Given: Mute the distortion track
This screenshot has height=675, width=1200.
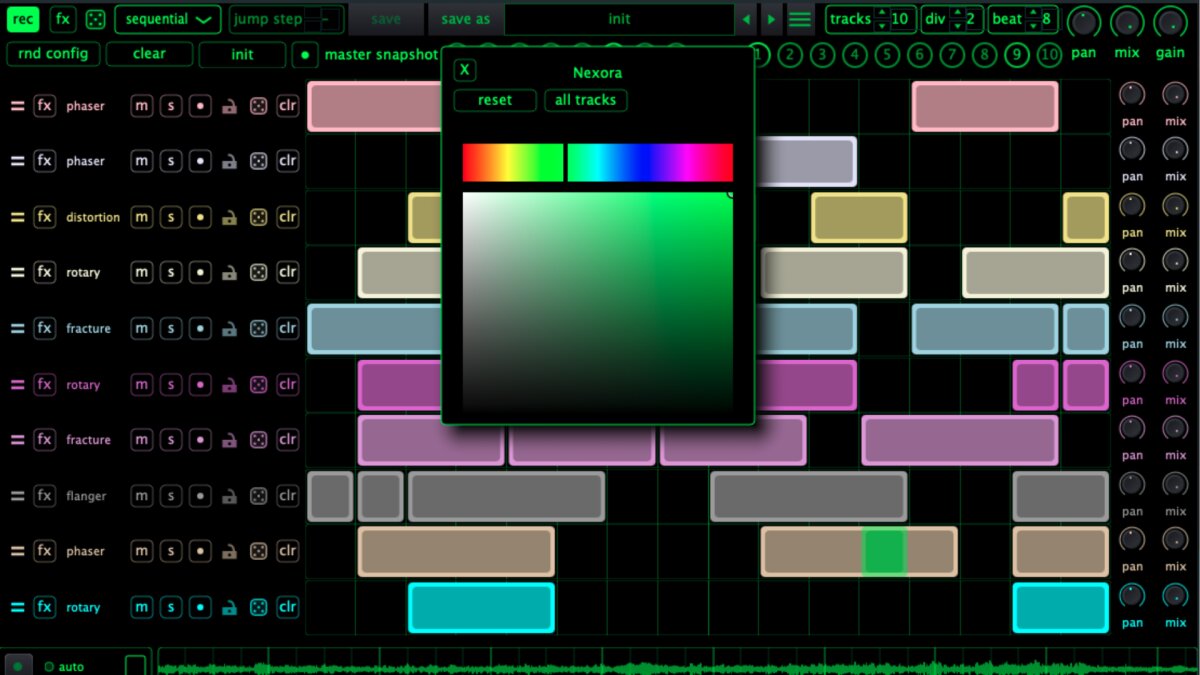Looking at the screenshot, I should (x=142, y=217).
